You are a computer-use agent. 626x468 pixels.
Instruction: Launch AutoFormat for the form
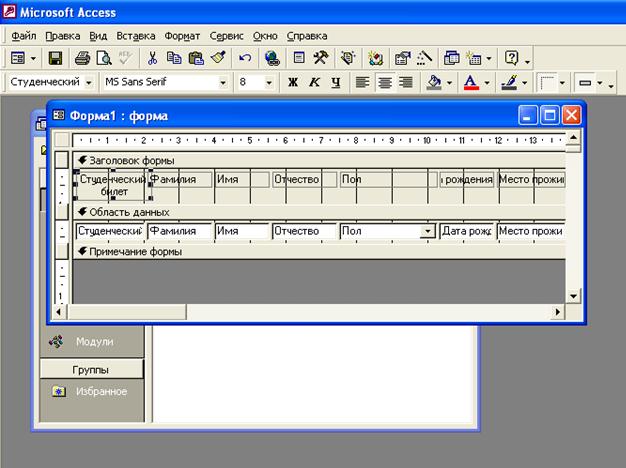click(x=348, y=58)
